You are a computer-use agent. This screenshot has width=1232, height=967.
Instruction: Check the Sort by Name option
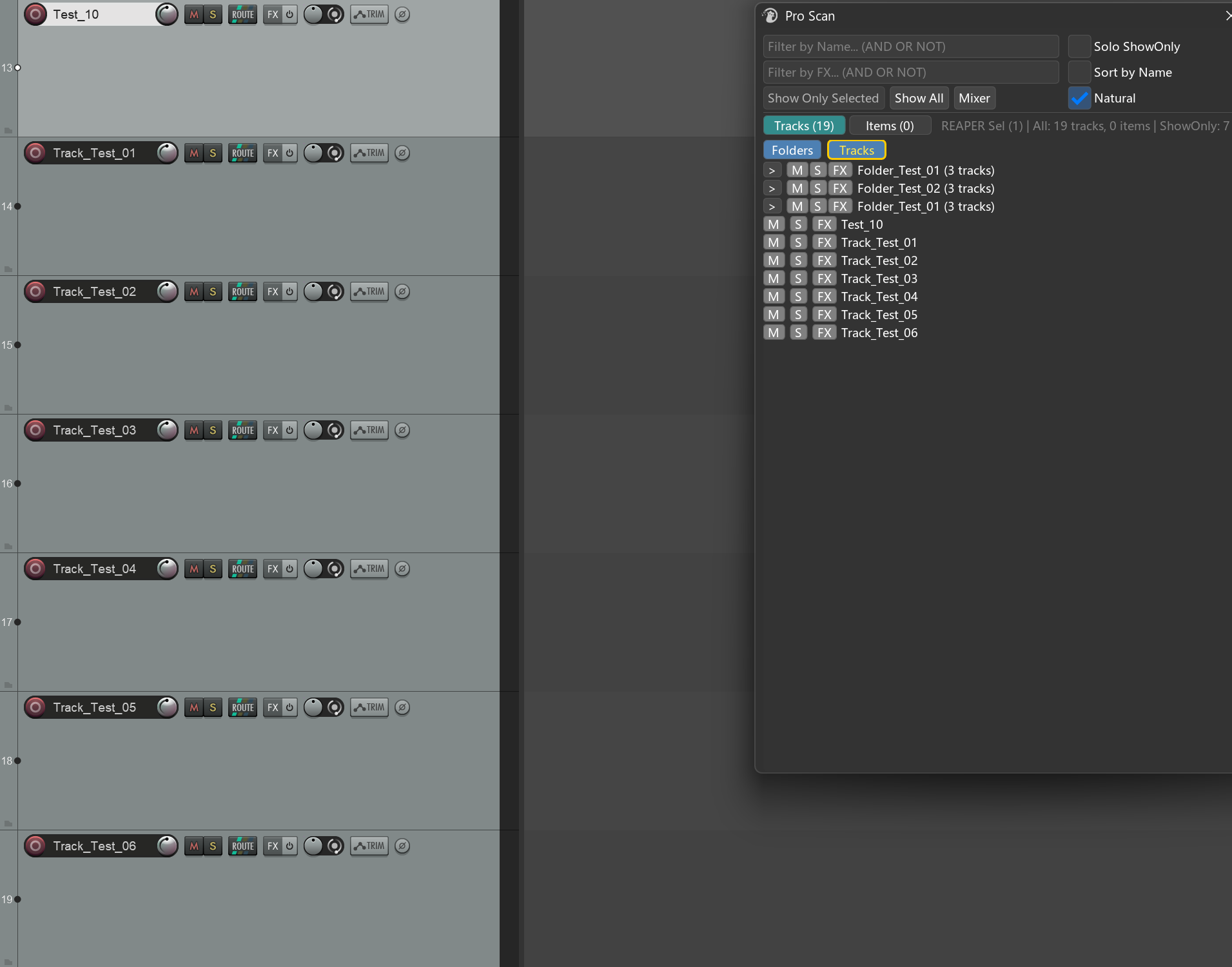tap(1079, 72)
